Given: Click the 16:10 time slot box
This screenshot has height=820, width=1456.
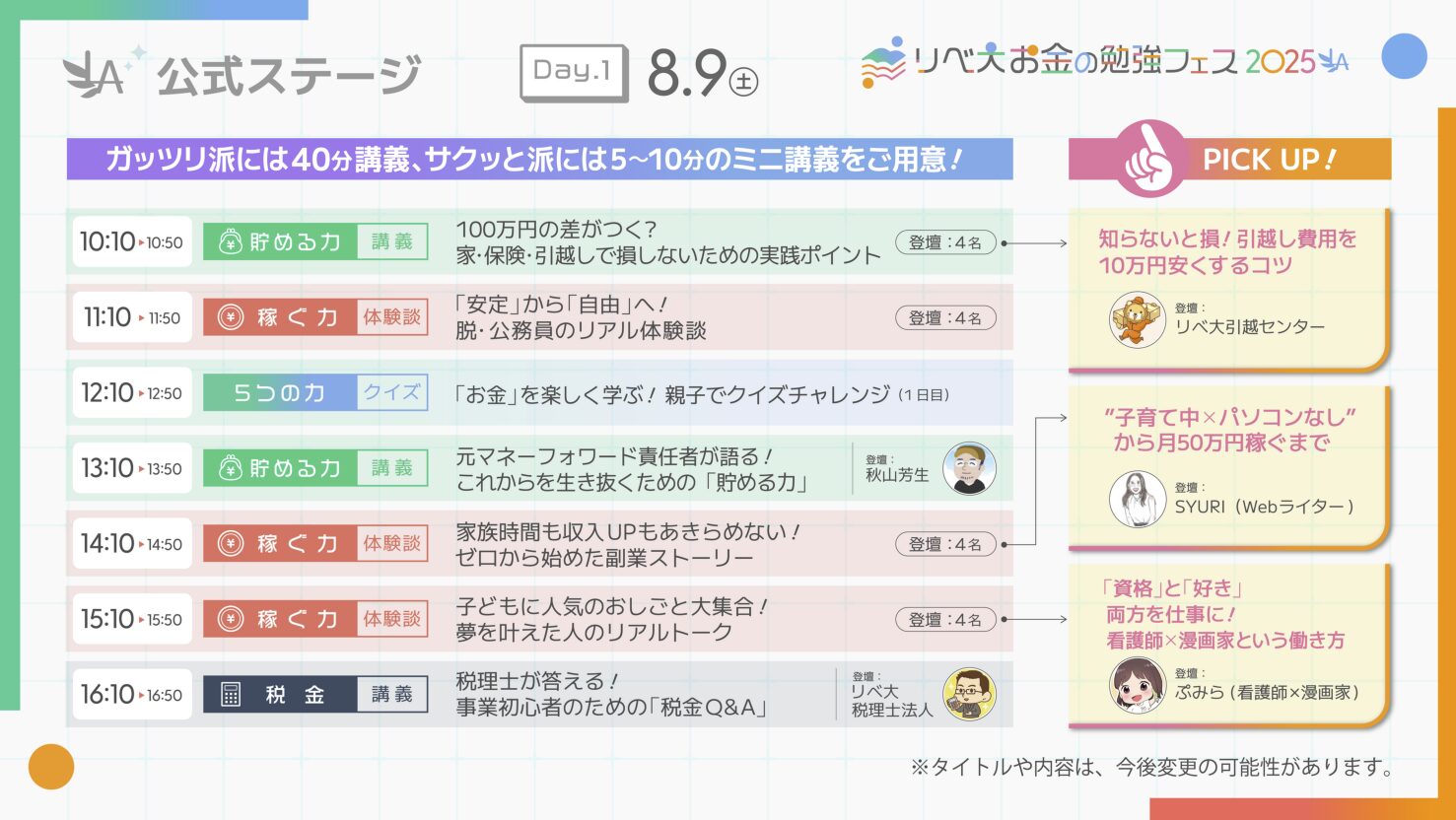Looking at the screenshot, I should click(132, 695).
